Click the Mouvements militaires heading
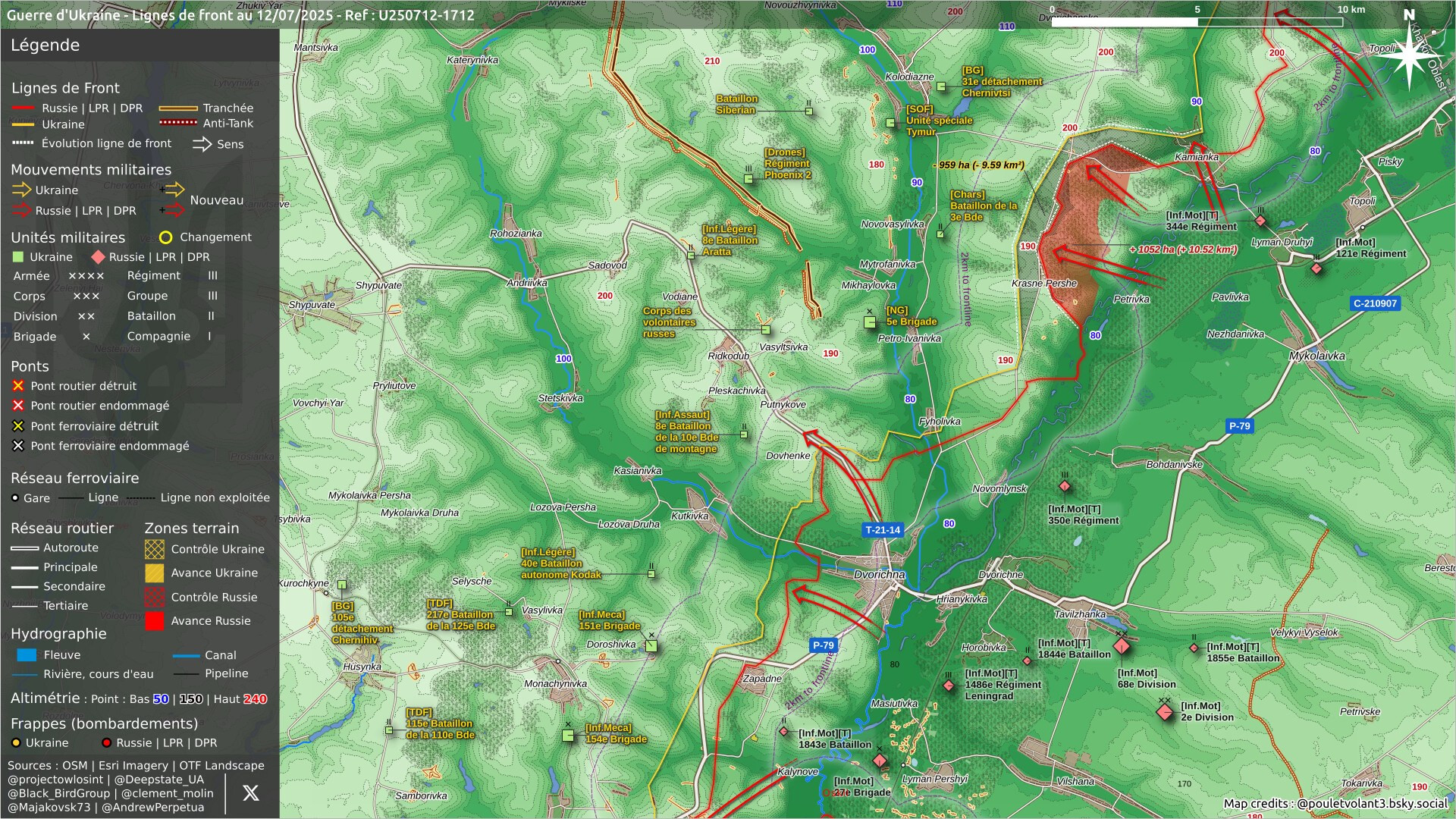Screen dimensions: 1456x819 (x=91, y=170)
